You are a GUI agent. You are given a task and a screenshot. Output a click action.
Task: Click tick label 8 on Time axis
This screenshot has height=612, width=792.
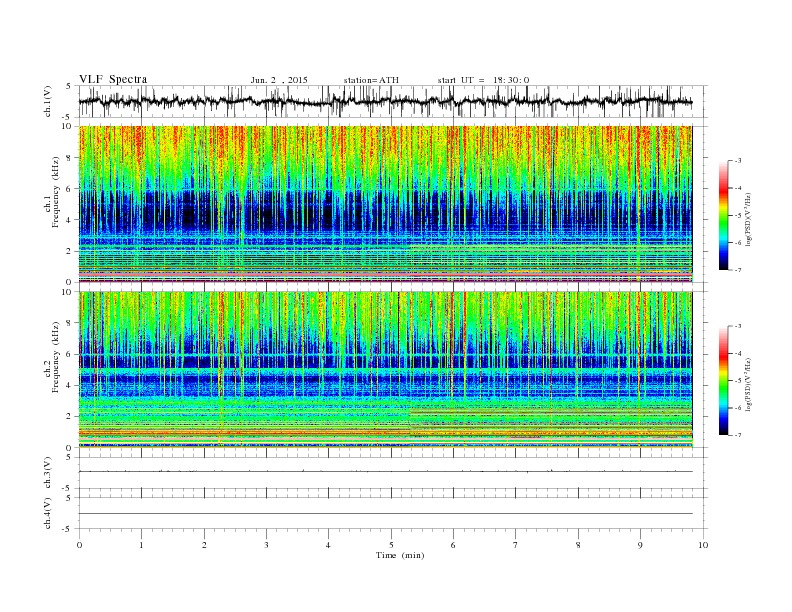coord(578,545)
